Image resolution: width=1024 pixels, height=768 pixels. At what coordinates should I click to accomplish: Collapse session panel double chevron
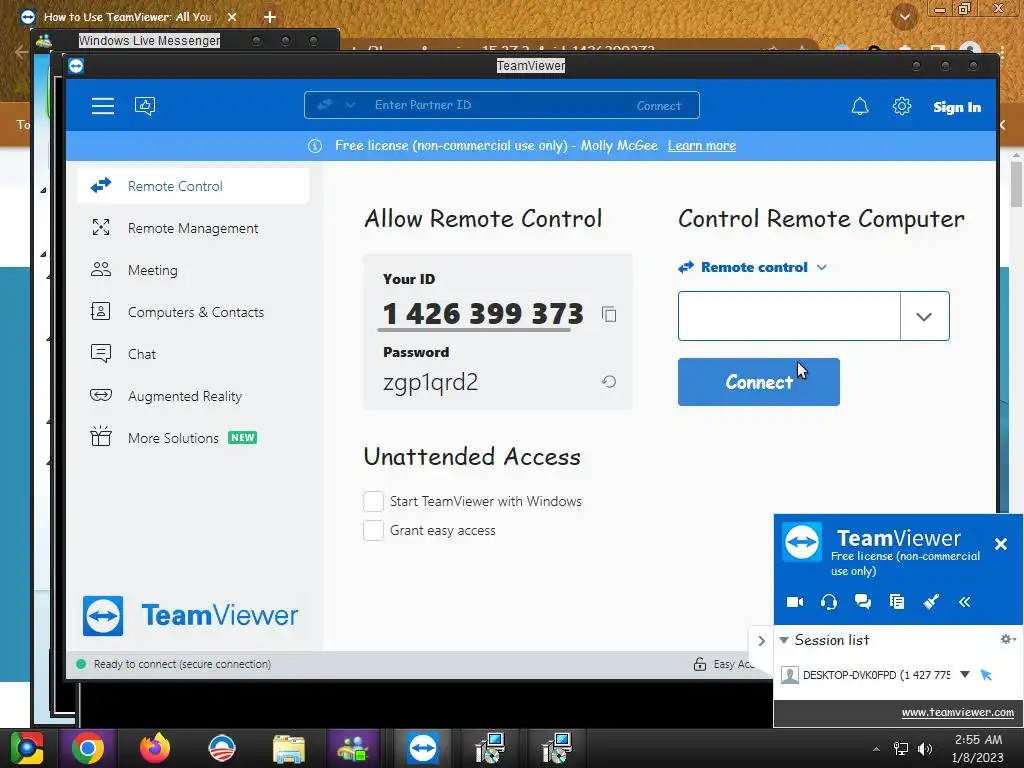pos(965,602)
